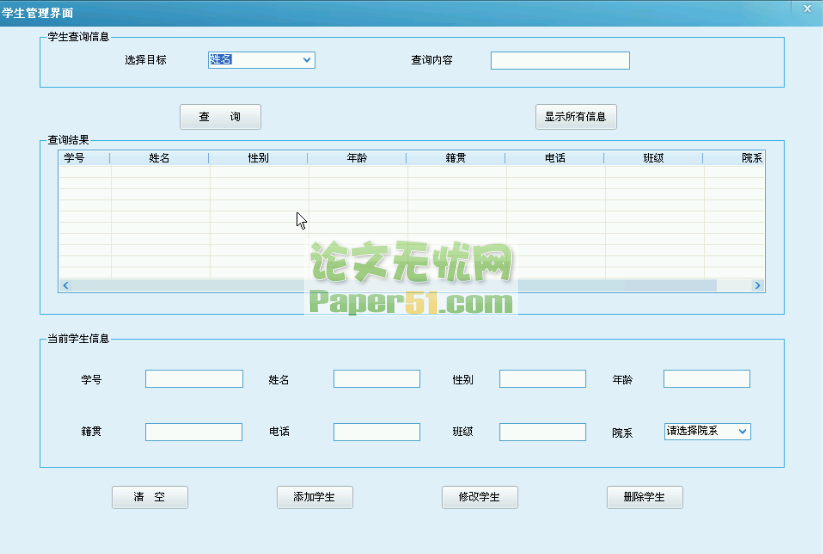Select the 年龄 column header in results table
Screen dimensions: 823x554
(x=357, y=158)
